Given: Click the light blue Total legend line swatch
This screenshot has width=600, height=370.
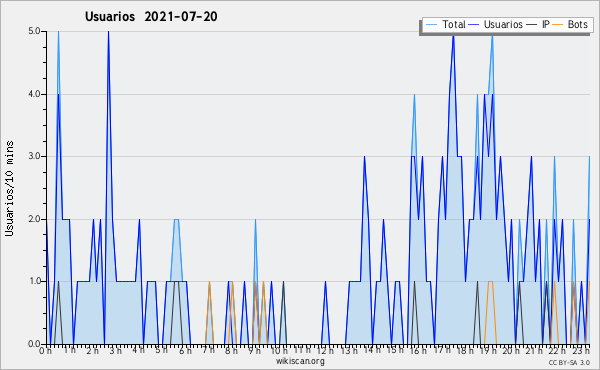Looking at the screenshot, I should pos(431,25).
